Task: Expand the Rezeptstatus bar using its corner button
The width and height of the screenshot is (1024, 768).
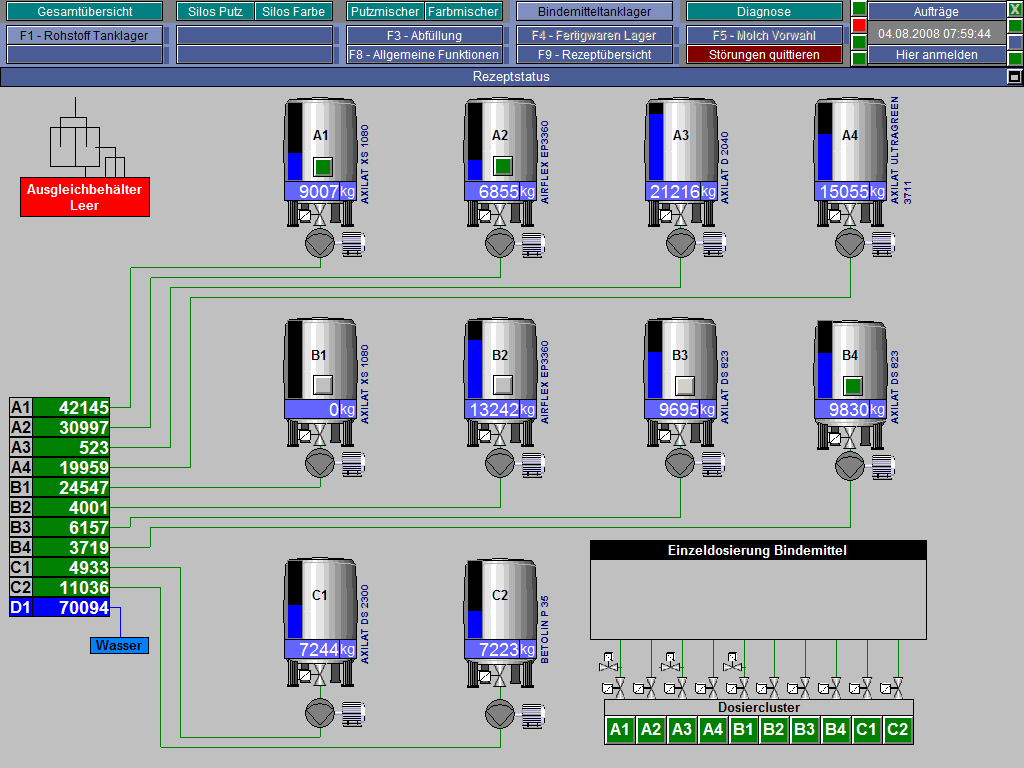Action: click(x=1014, y=77)
